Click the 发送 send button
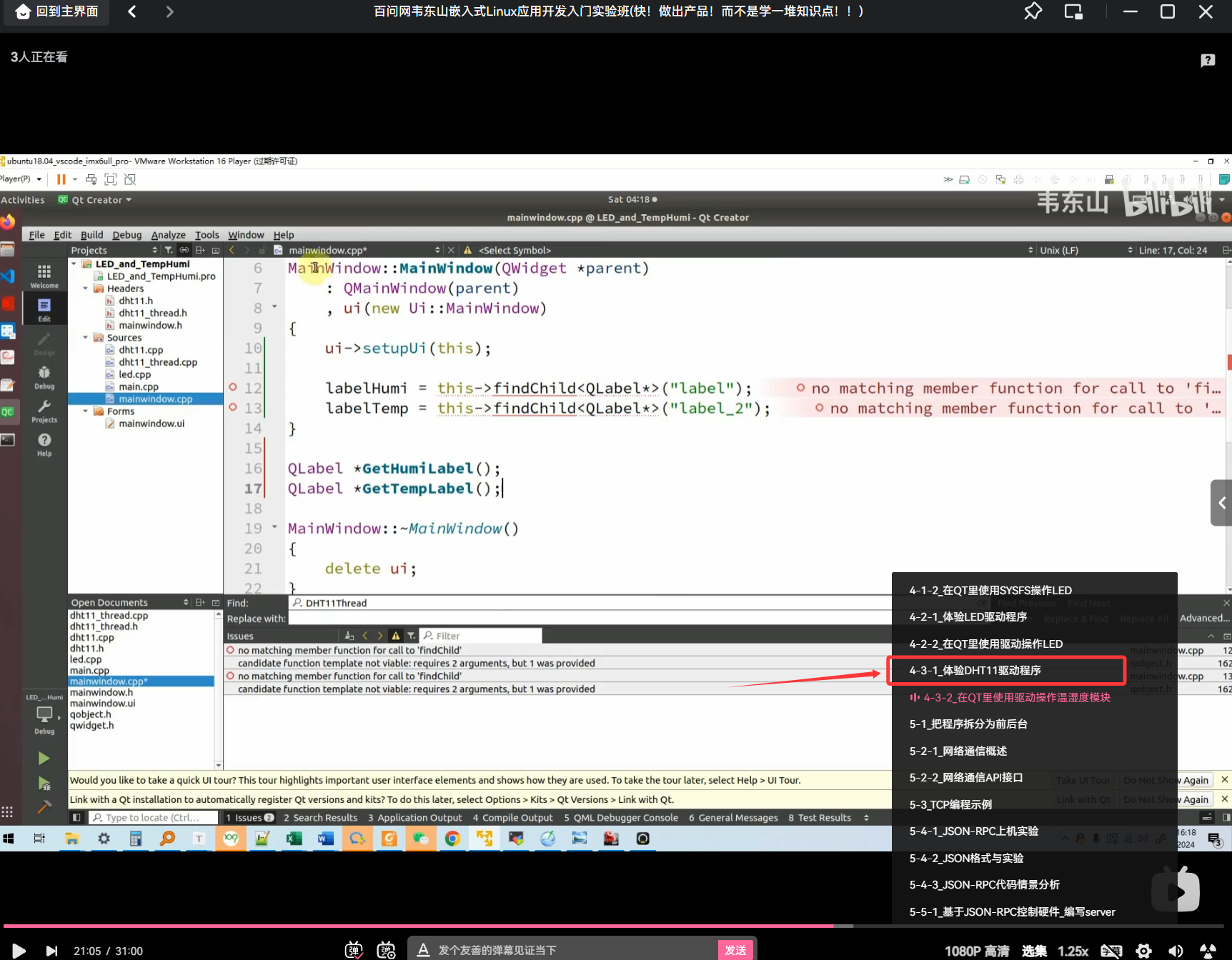 [735, 950]
